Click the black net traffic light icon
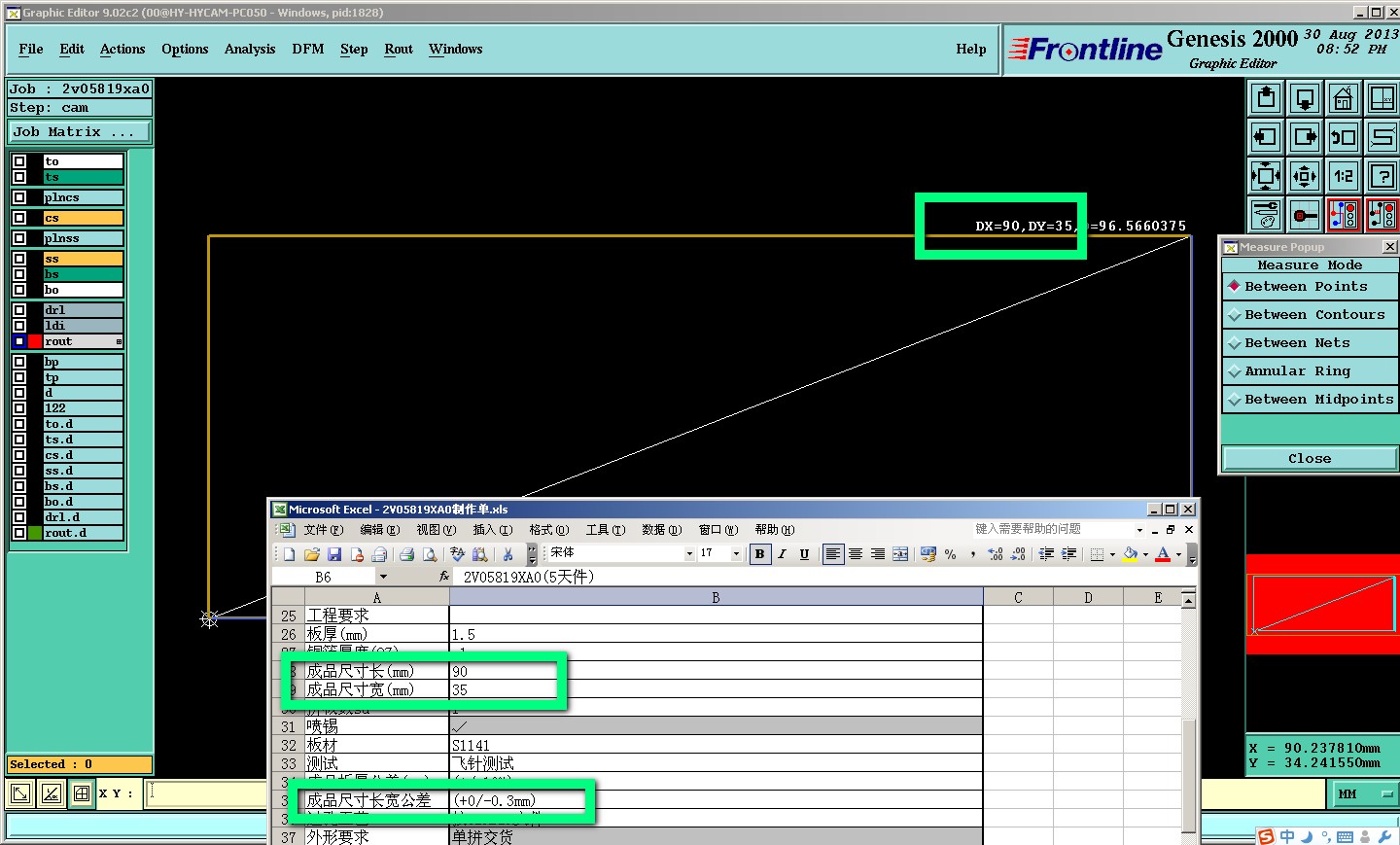Image resolution: width=1400 pixels, height=845 pixels. click(x=1382, y=215)
